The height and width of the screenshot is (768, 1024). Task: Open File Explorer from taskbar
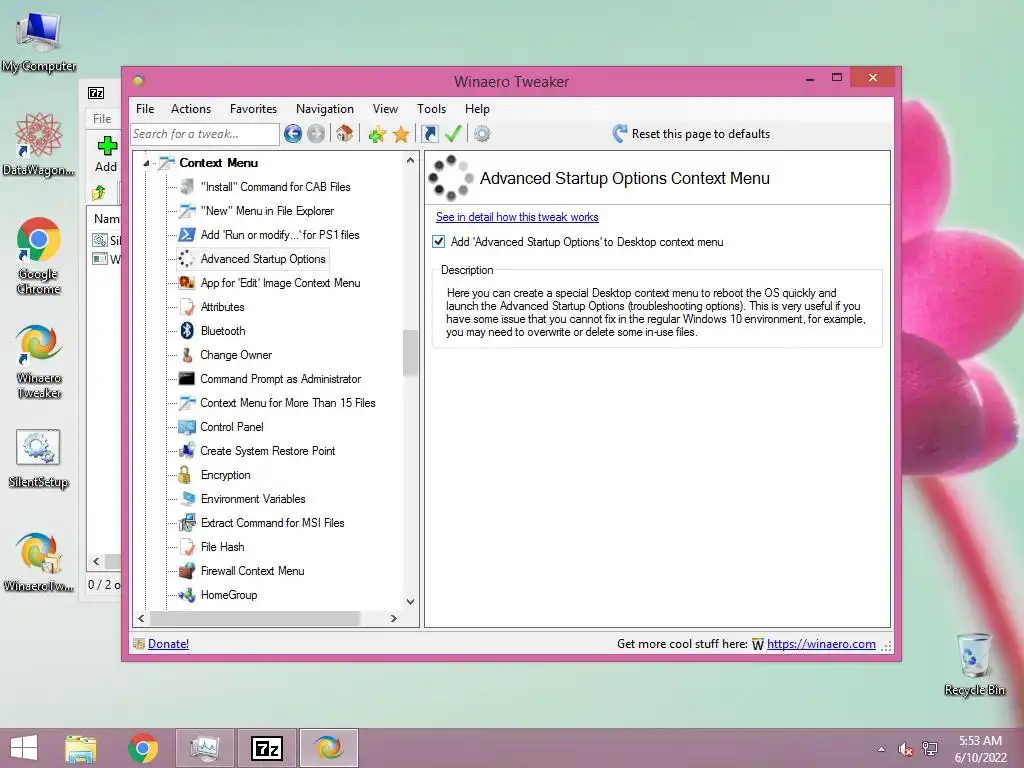81,748
